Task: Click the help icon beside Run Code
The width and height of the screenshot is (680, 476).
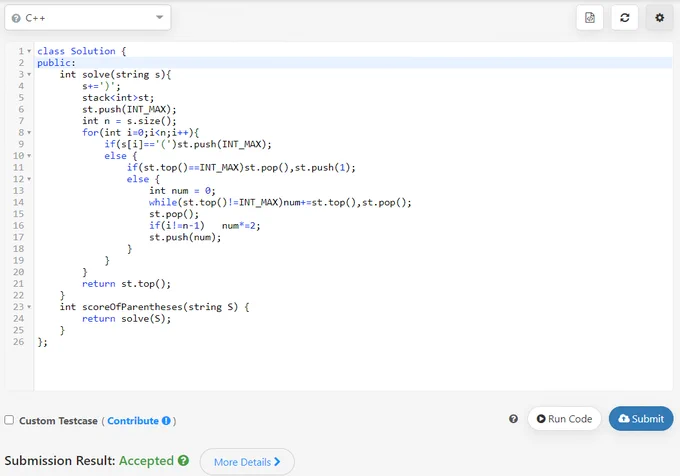Action: [x=513, y=419]
